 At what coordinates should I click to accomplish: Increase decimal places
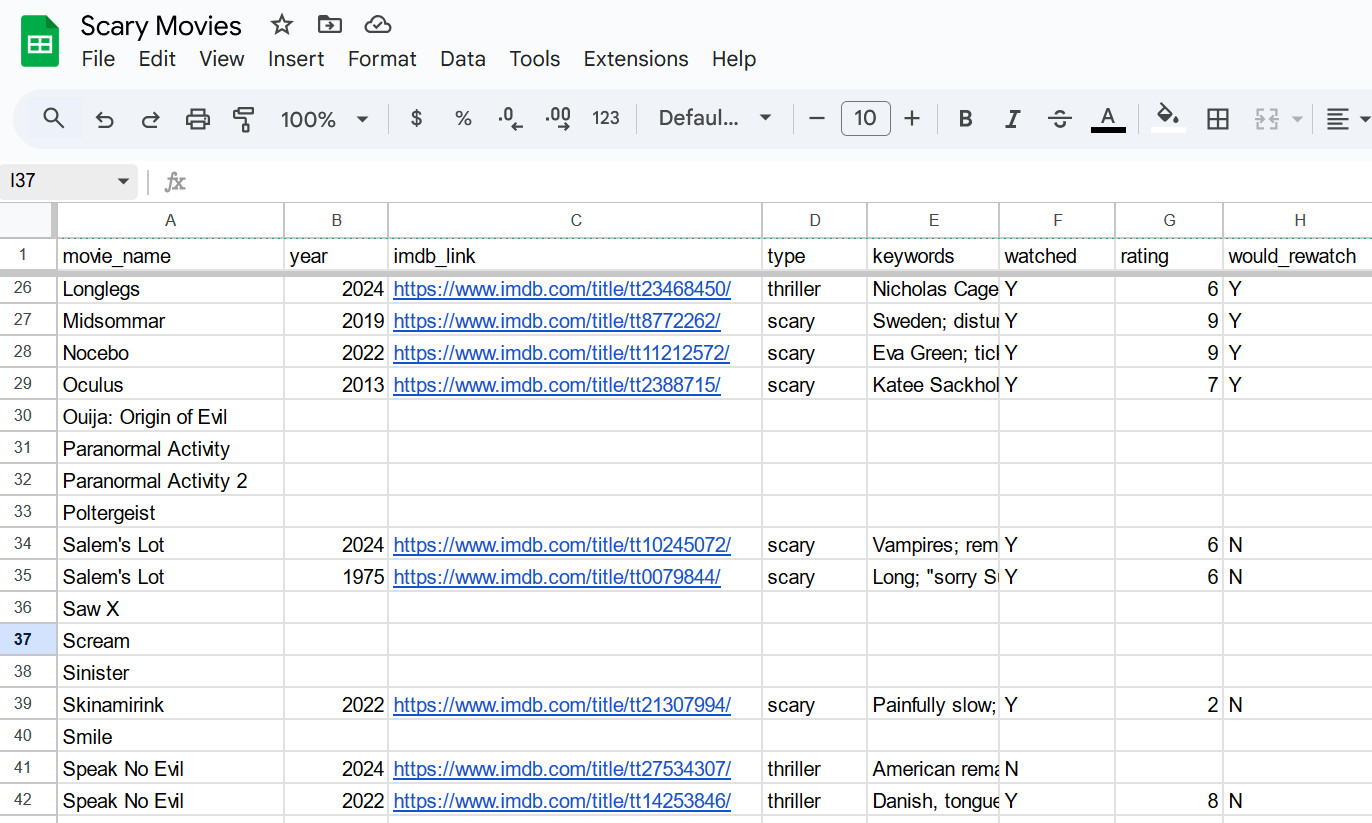pyautogui.click(x=558, y=119)
